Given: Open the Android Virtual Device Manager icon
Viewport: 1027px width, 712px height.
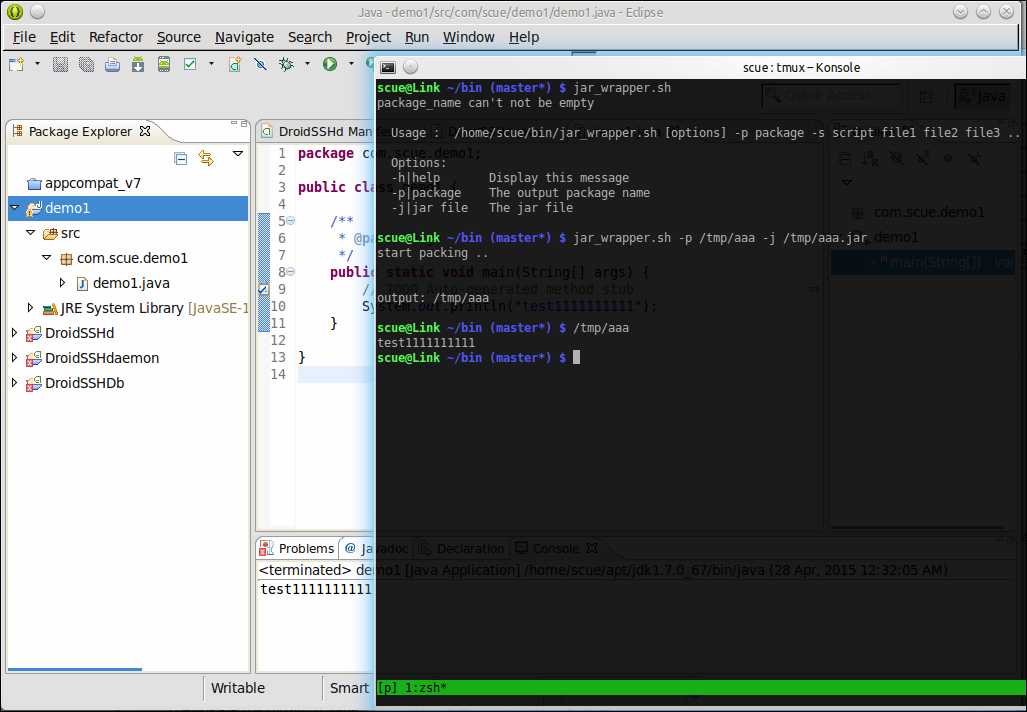Looking at the screenshot, I should click(164, 64).
